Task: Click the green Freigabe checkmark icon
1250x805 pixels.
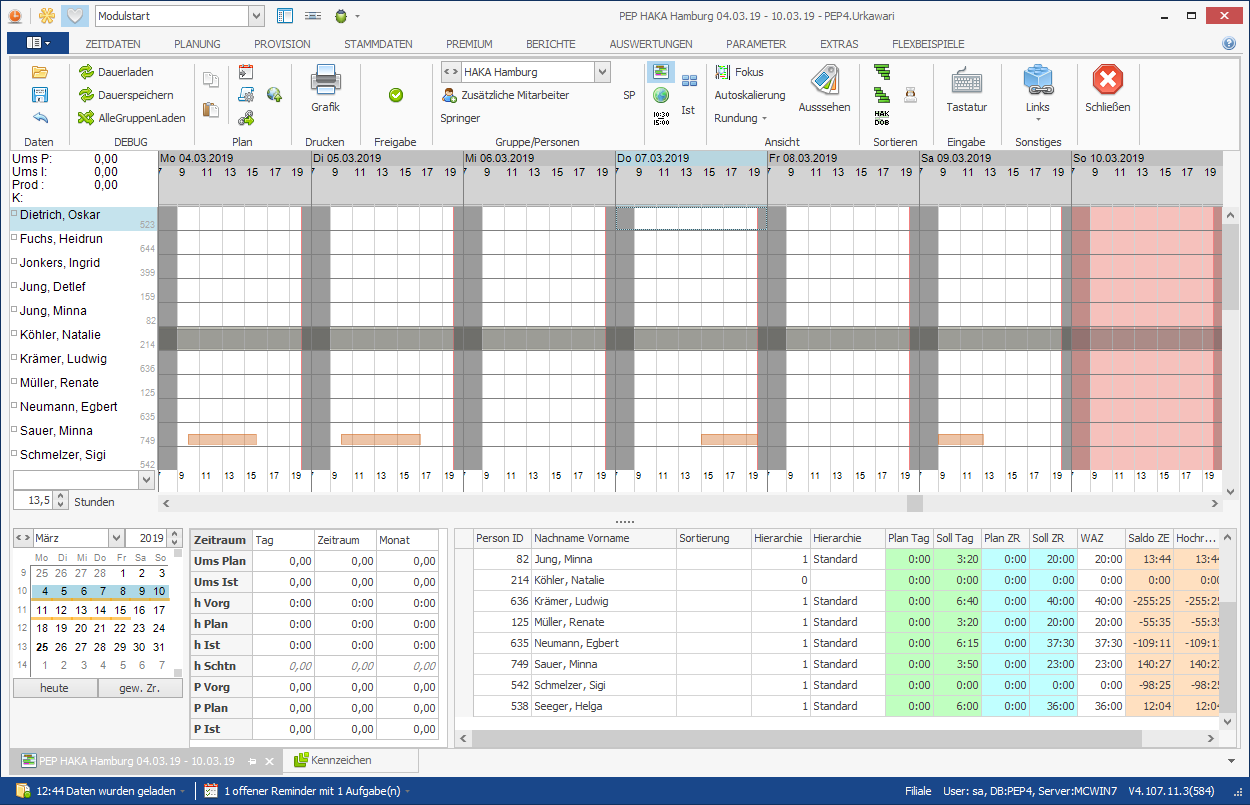Action: [395, 95]
